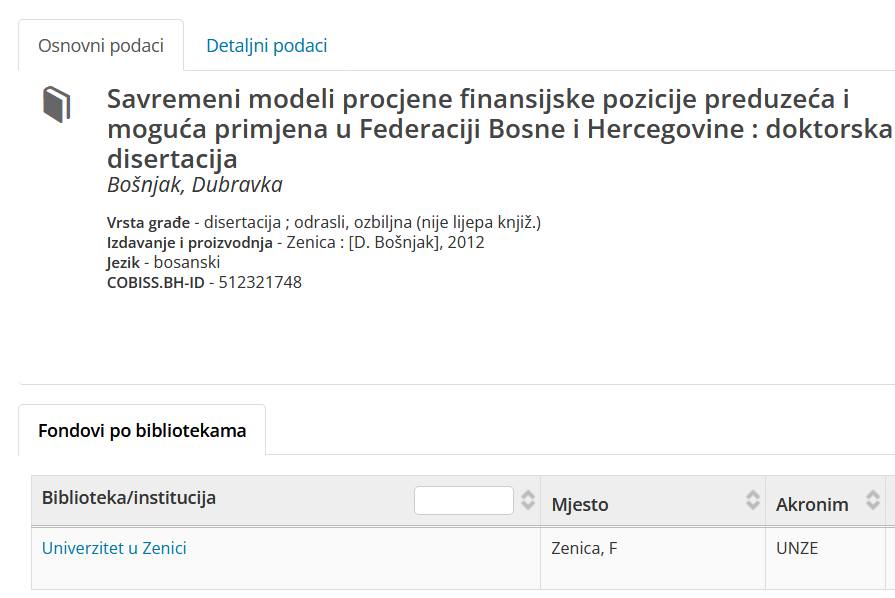
Task: Focus the Biblioteka/institucija filter input box
Action: pyautogui.click(x=463, y=500)
